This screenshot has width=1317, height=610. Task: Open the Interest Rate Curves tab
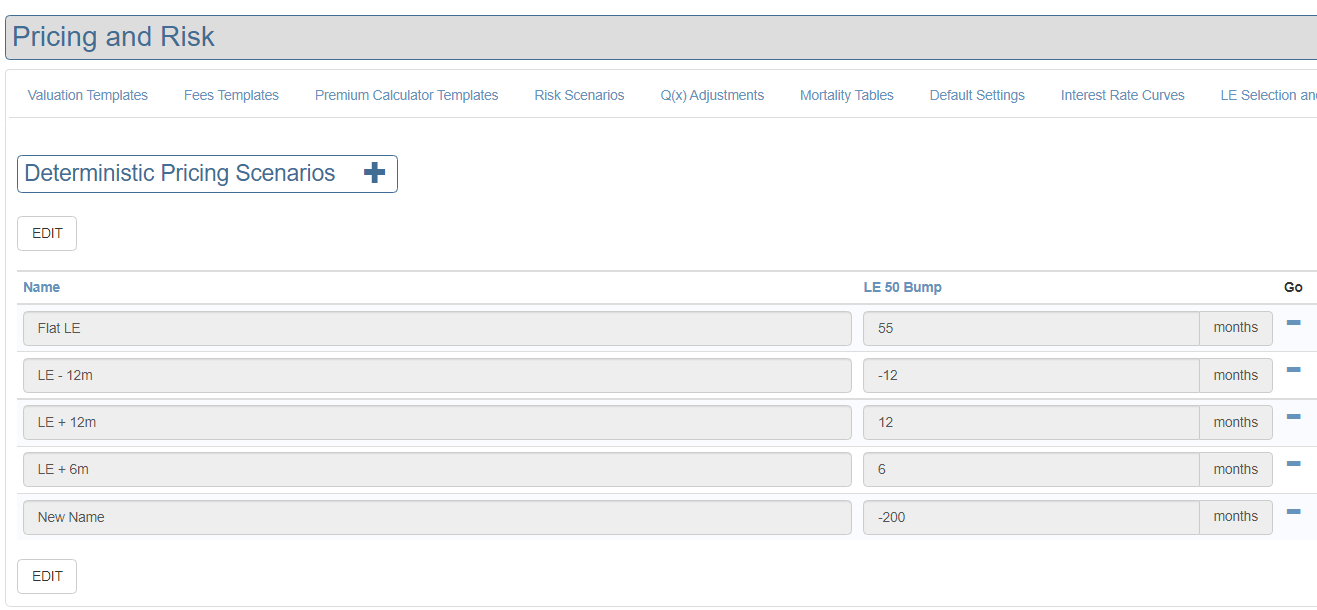pyautogui.click(x=1122, y=95)
